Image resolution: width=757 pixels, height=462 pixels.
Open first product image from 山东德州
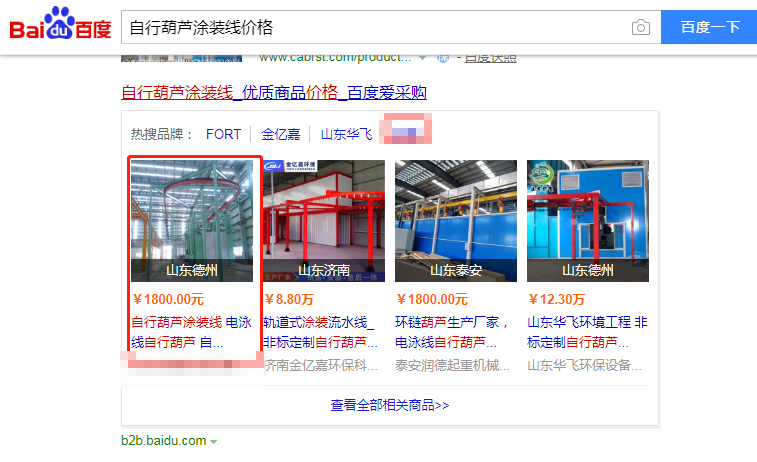click(194, 220)
